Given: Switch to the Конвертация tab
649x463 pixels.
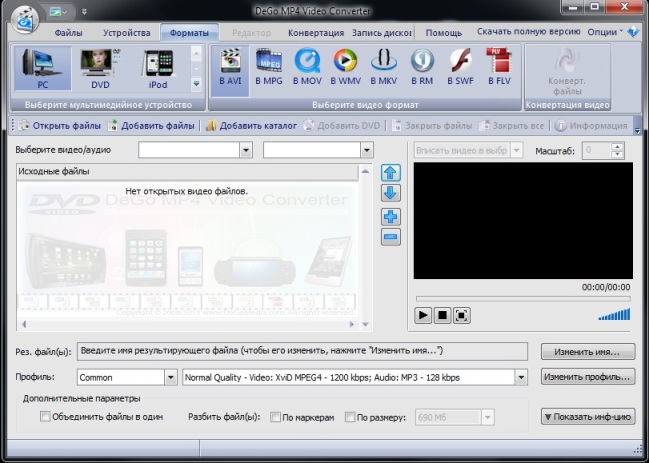Looking at the screenshot, I should (316, 33).
